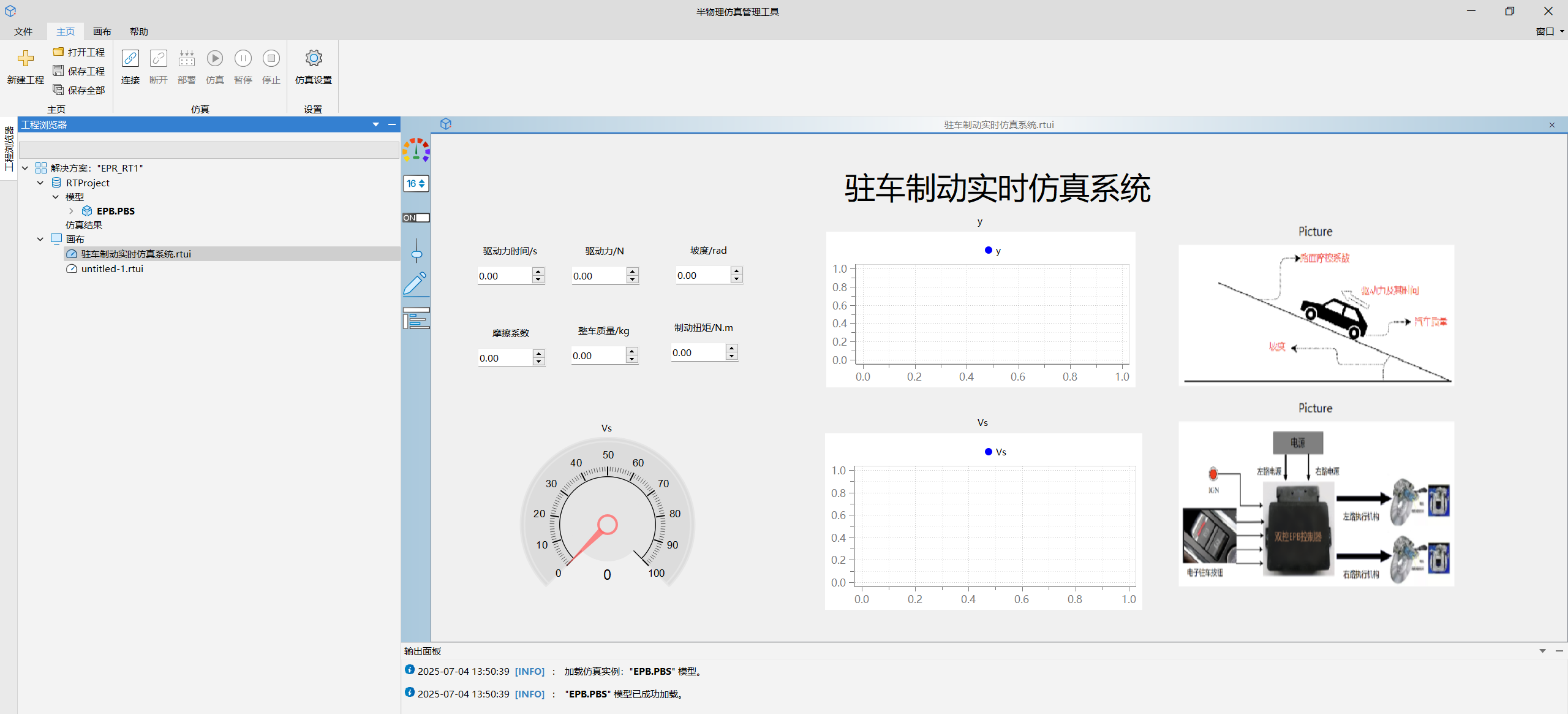The height and width of the screenshot is (714, 1568).
Task: Open the 输出面板 dropdown arrow
Action: pyautogui.click(x=1542, y=651)
